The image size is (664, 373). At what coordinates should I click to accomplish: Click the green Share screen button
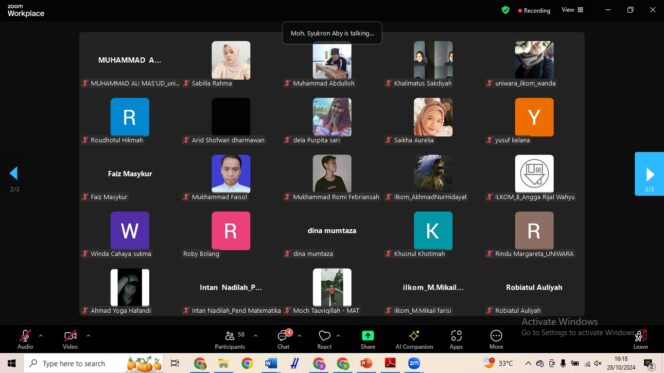click(368, 340)
